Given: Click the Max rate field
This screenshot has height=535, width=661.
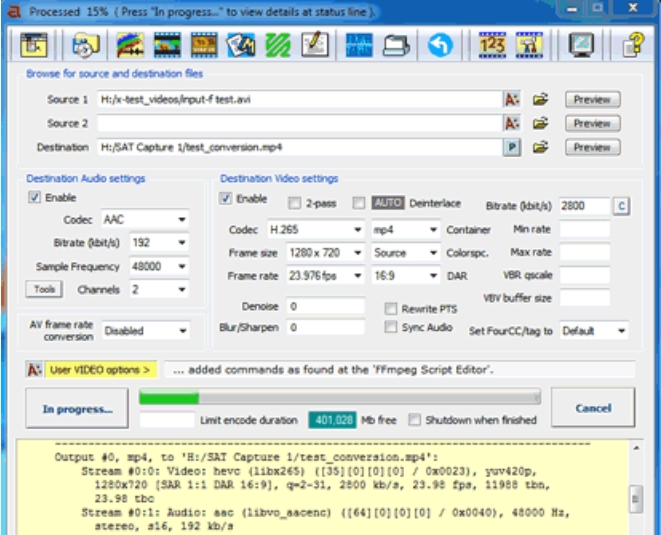Looking at the screenshot, I should 585,253.
